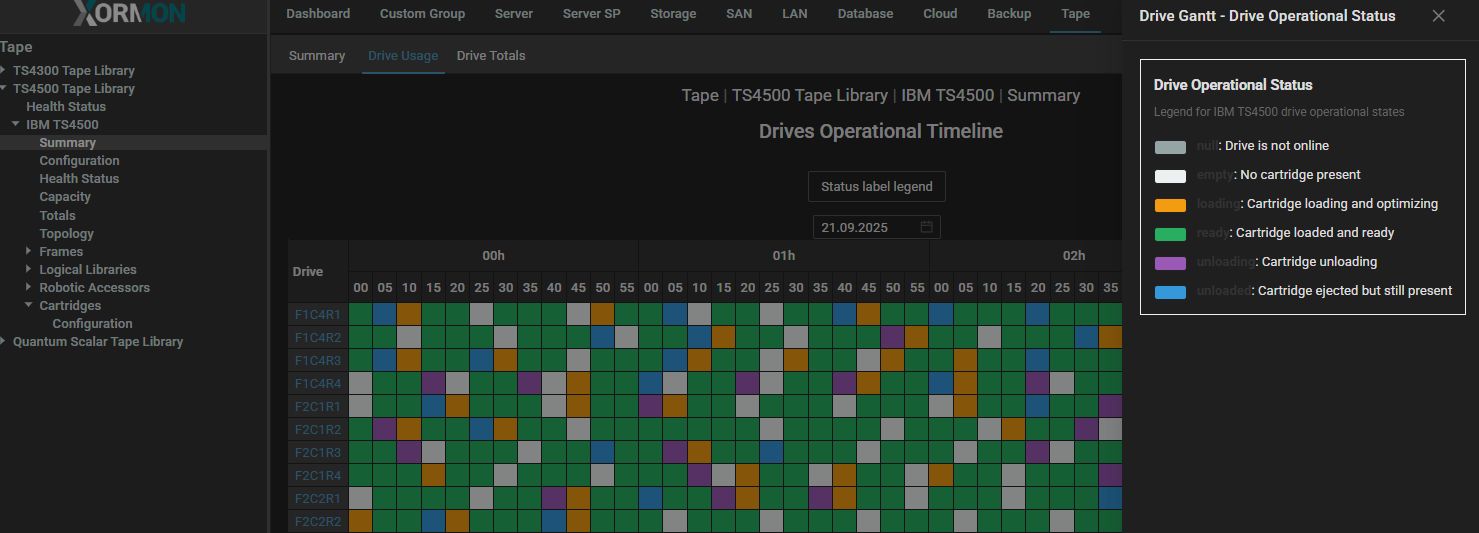
Task: Open the F1C4R4 drive link
Action: tap(318, 383)
